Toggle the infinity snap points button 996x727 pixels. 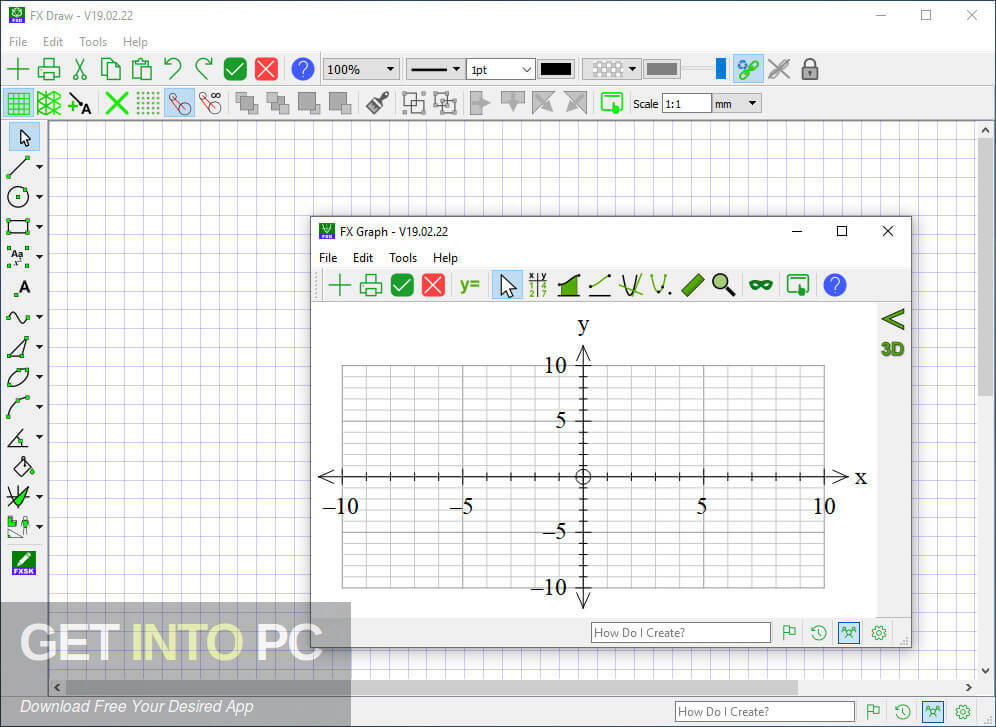(210, 103)
